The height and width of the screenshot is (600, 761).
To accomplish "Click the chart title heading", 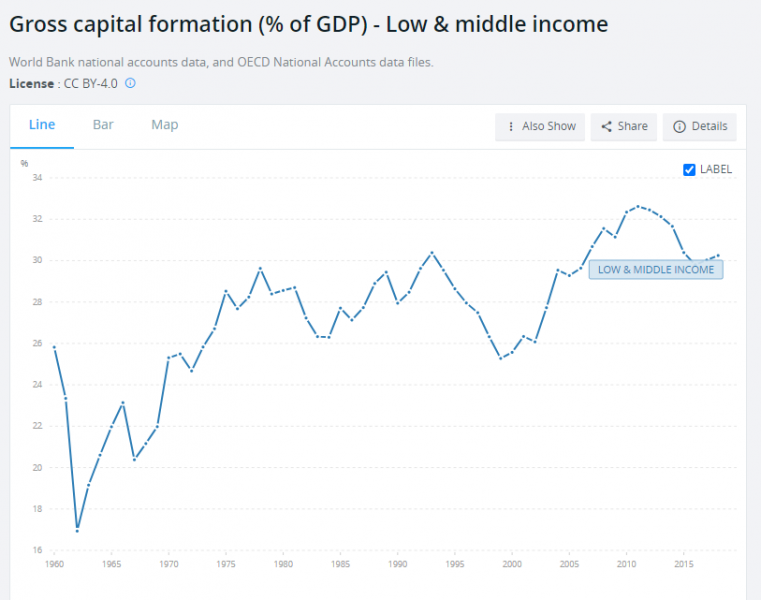I will (308, 24).
